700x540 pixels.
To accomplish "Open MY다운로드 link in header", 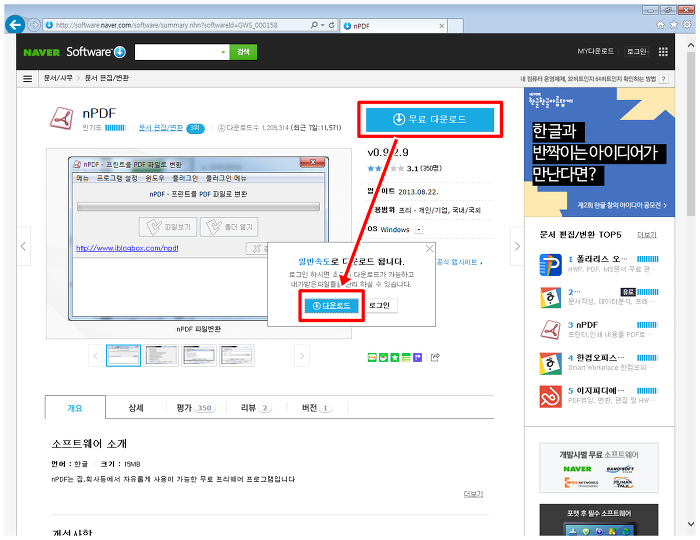I will pos(595,51).
